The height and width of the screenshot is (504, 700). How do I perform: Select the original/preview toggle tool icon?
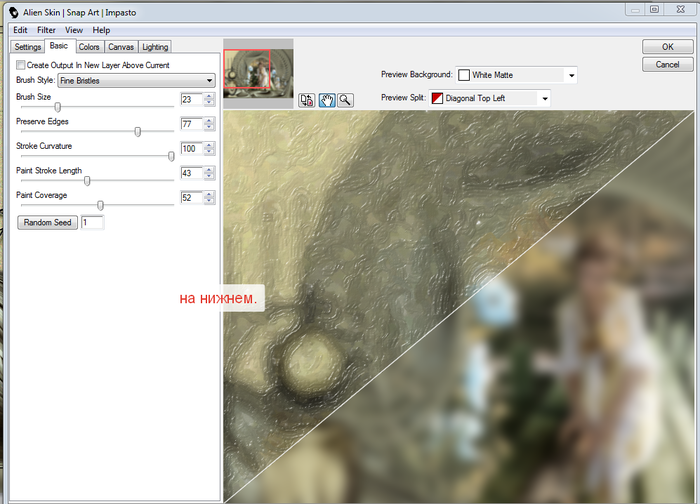307,100
